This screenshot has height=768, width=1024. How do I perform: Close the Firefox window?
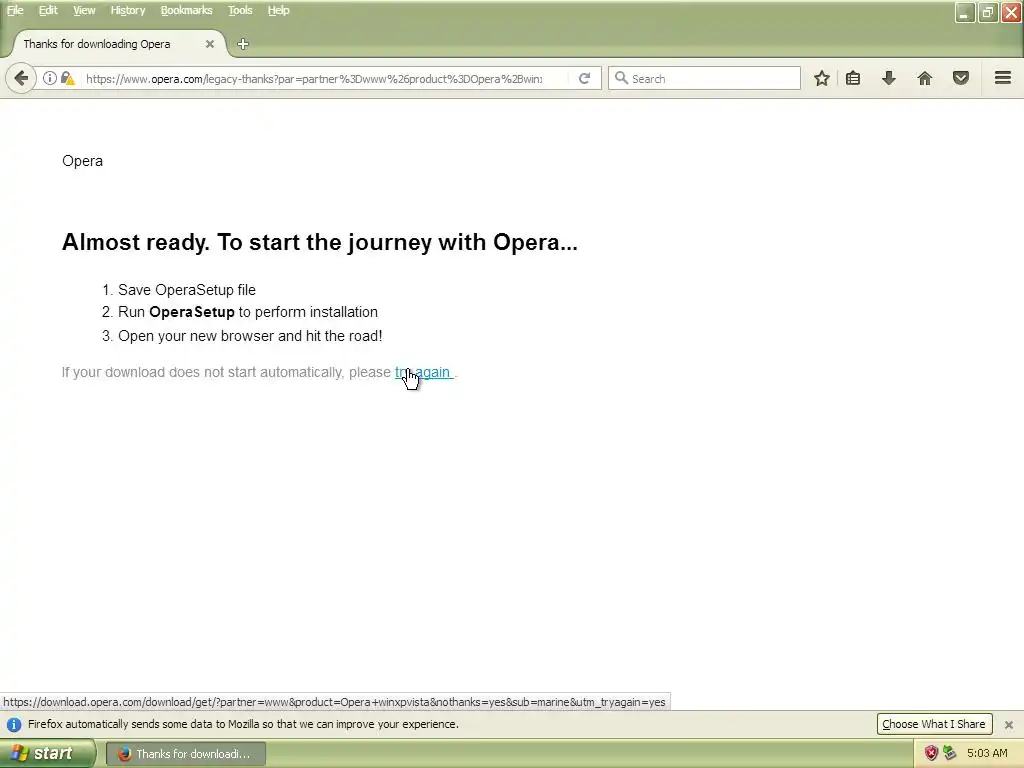pyautogui.click(x=1011, y=12)
